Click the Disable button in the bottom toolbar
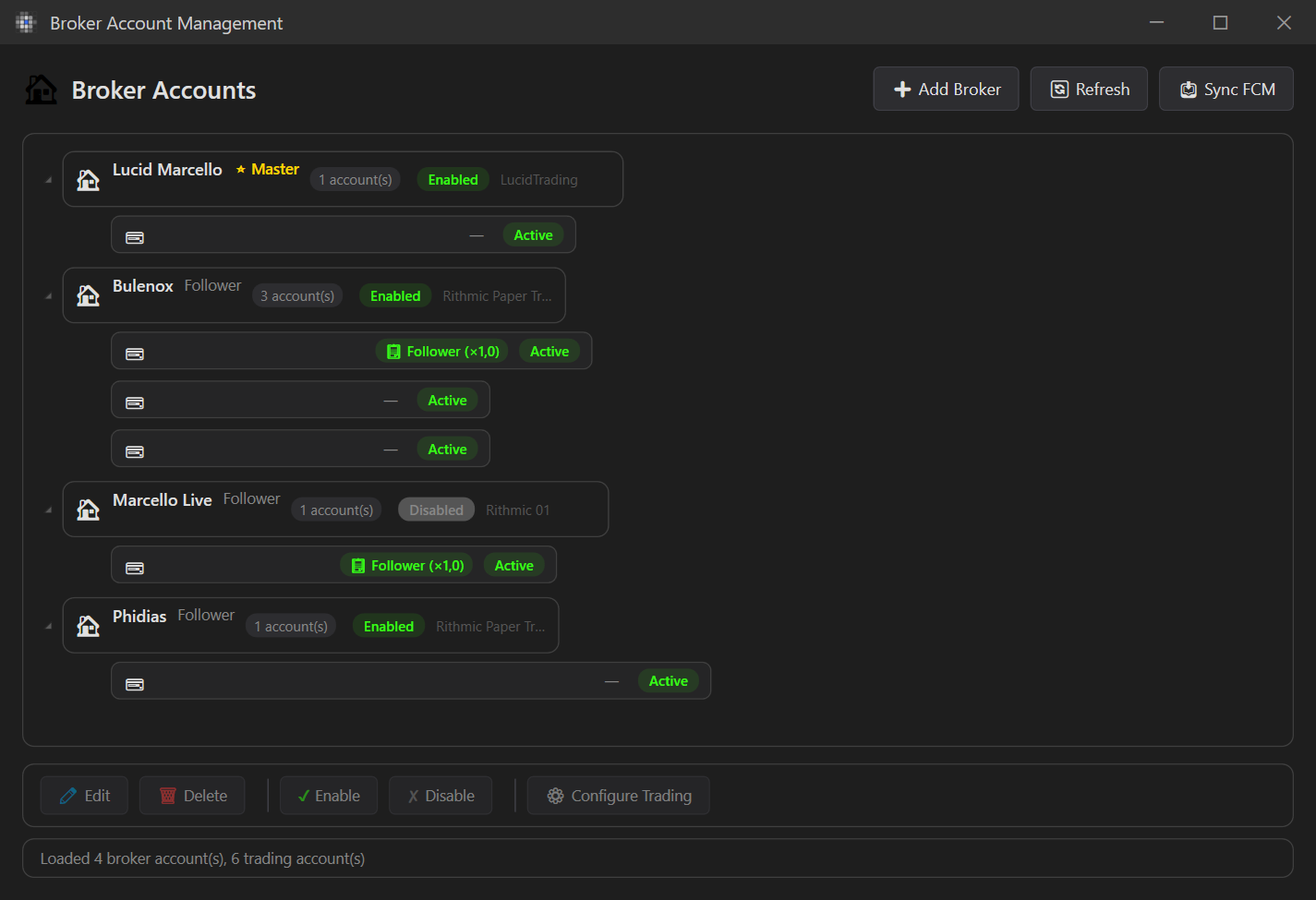The width and height of the screenshot is (1316, 900). 441,796
